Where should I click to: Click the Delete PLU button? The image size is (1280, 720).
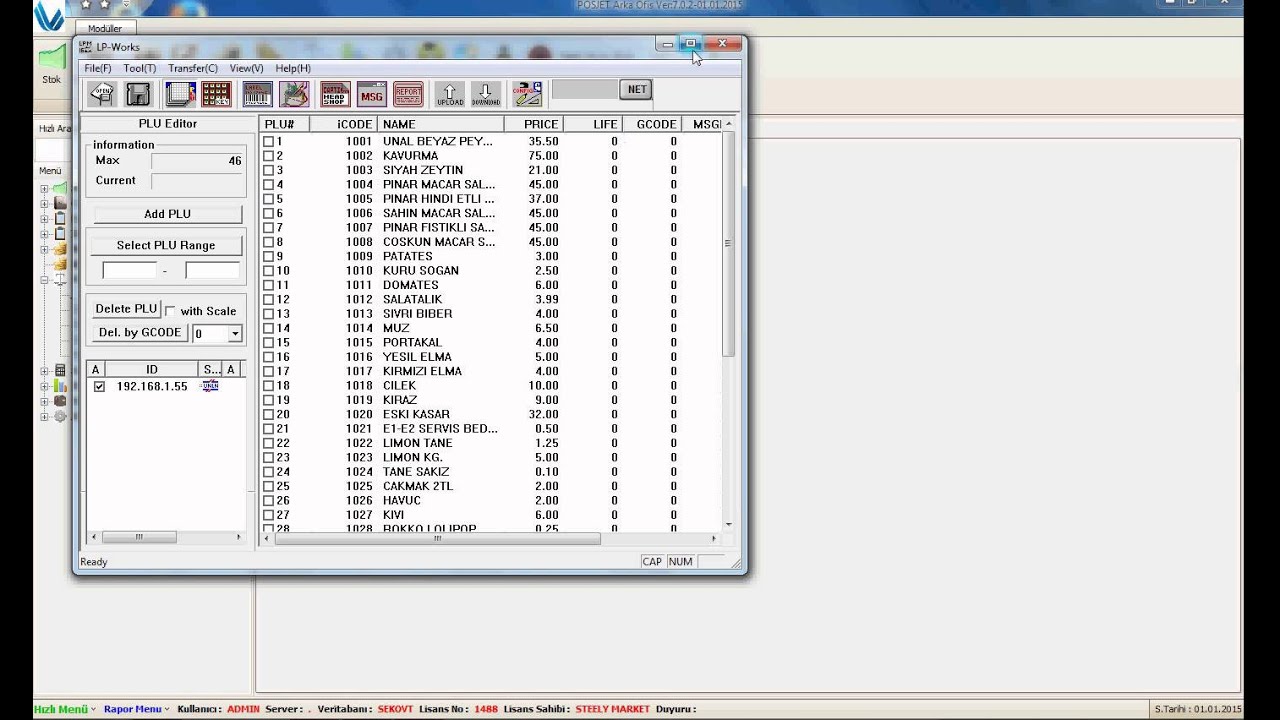pos(126,309)
